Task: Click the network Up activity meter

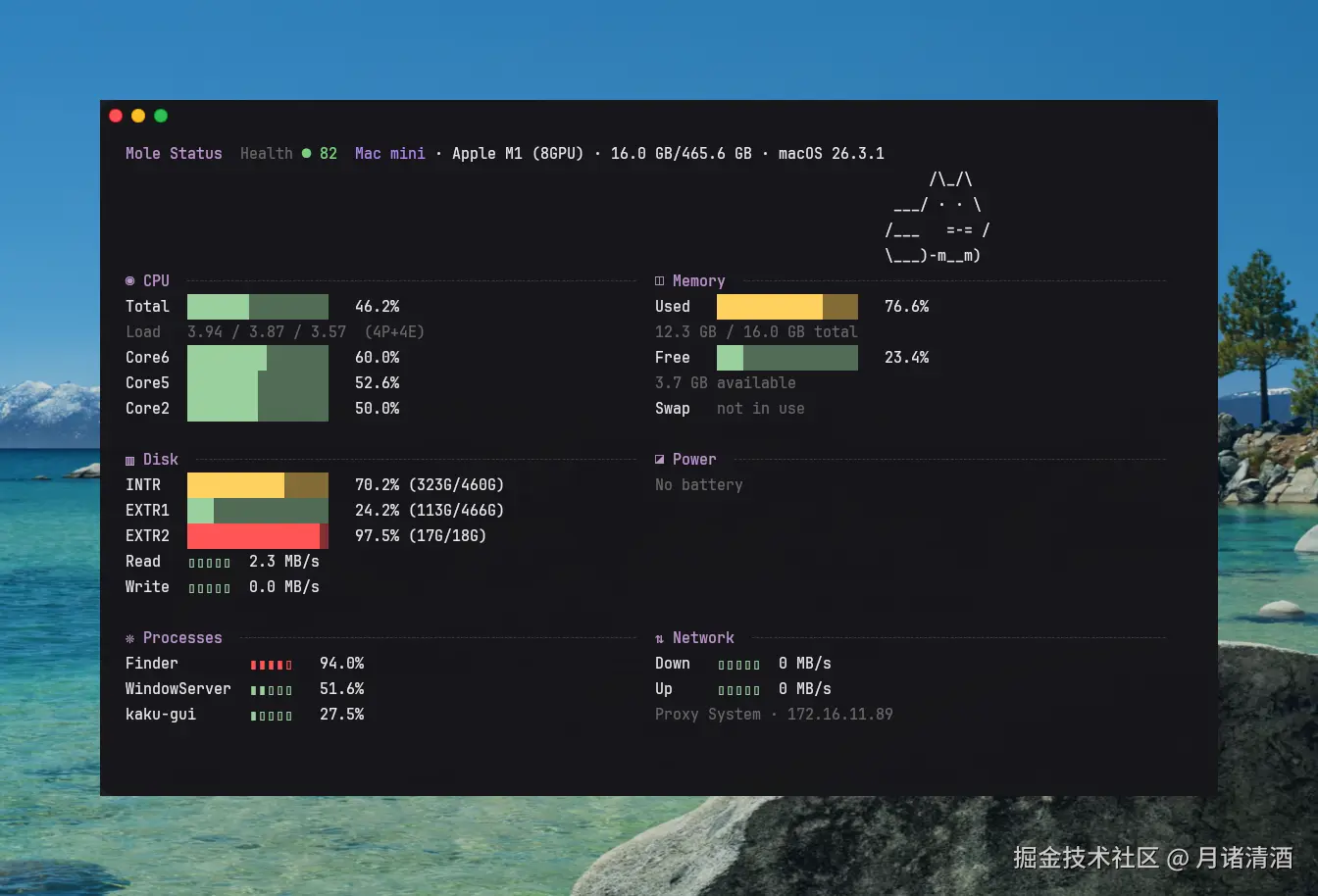Action: 739,690
